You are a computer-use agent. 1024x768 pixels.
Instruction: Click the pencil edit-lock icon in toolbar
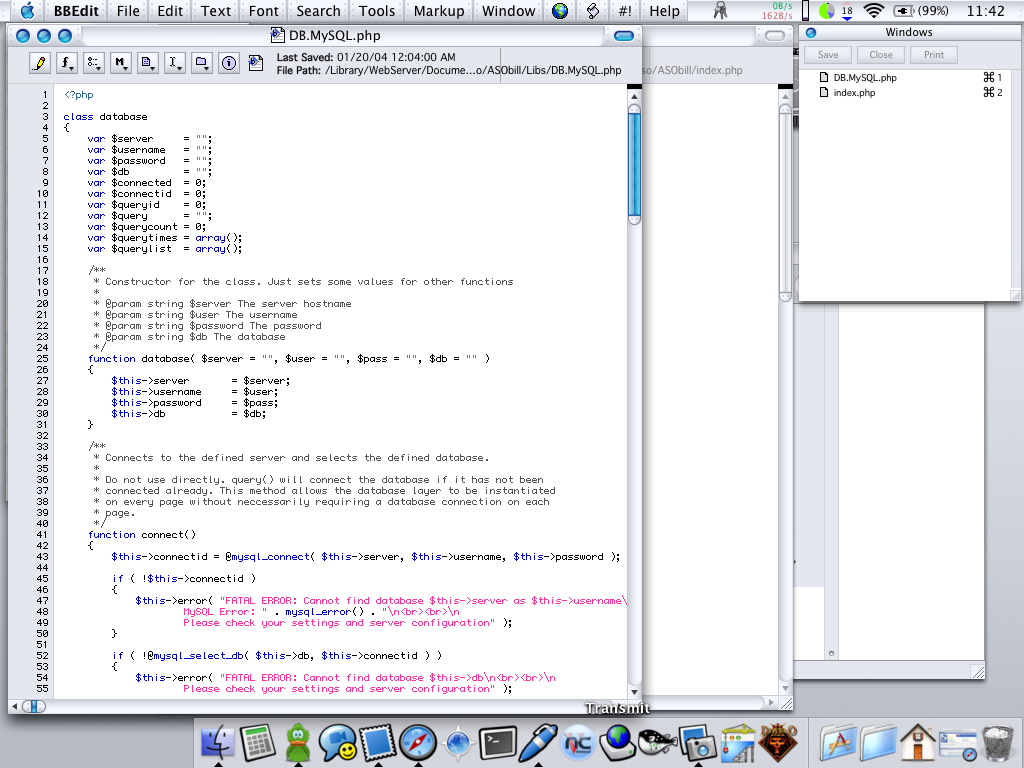pyautogui.click(x=39, y=63)
